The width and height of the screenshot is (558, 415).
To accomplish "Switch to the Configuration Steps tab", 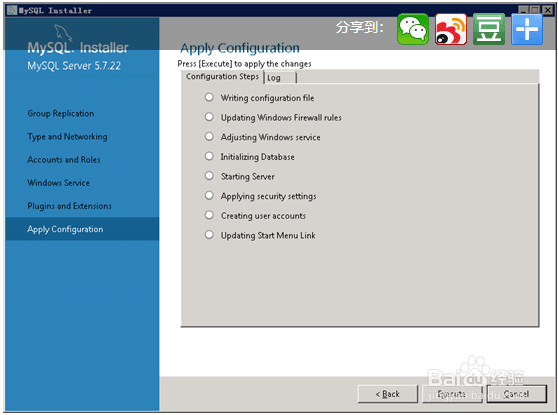I will [x=222, y=77].
